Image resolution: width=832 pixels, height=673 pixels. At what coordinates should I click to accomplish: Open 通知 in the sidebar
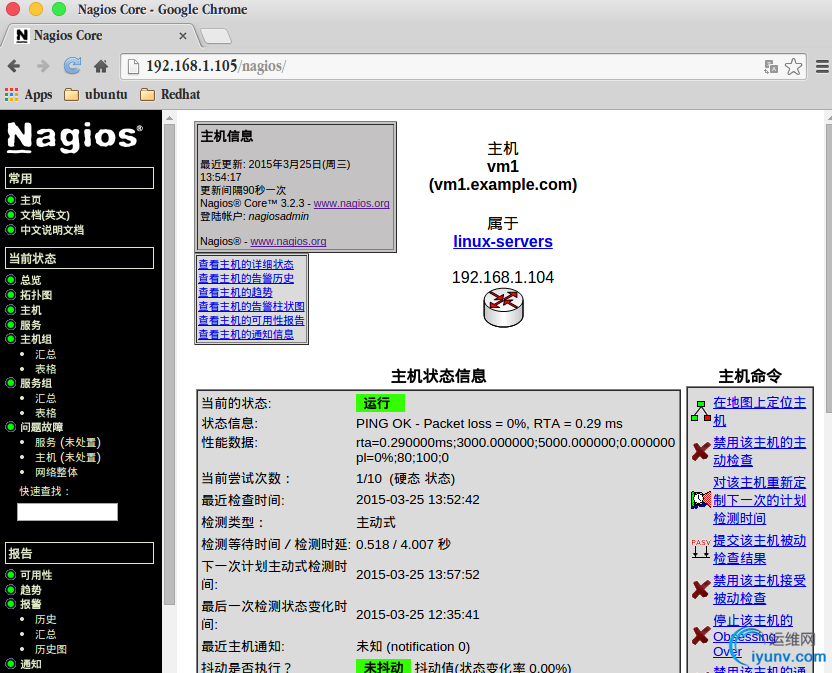pos(30,664)
